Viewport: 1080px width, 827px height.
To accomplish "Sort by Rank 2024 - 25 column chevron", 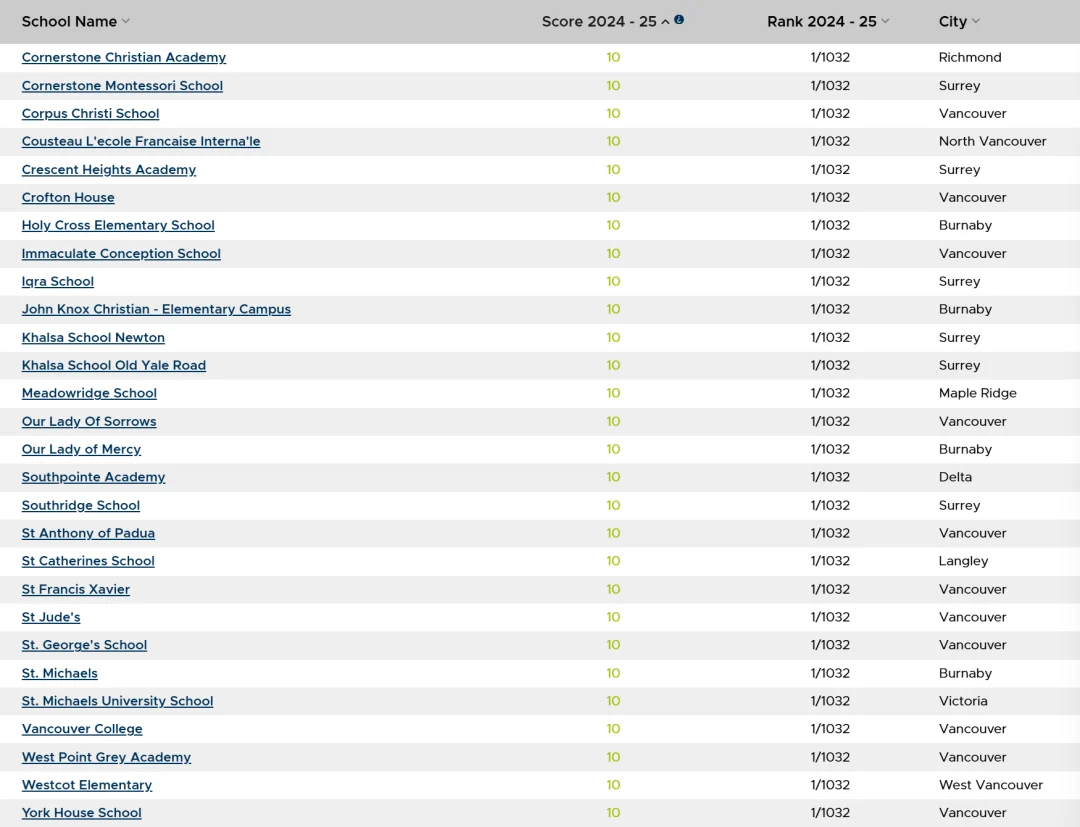I will tap(885, 21).
